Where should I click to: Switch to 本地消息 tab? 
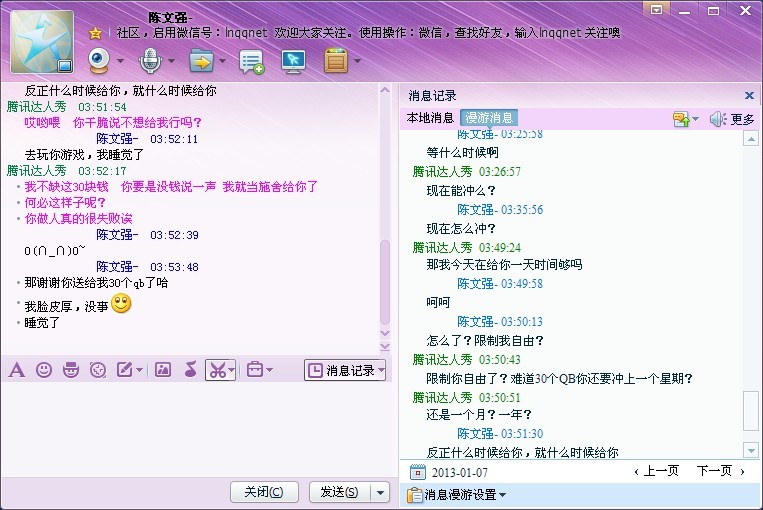coord(430,118)
